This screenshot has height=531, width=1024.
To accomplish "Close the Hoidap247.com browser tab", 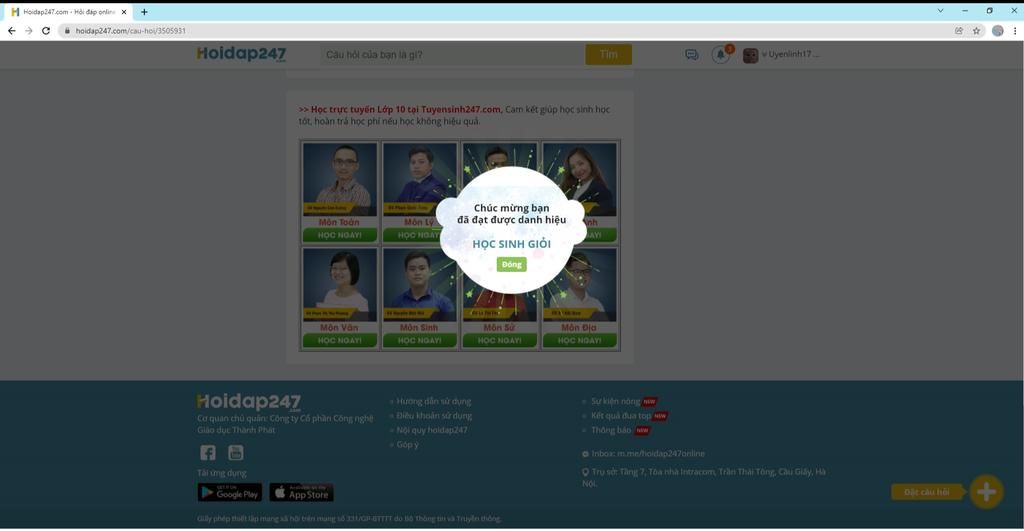I will coord(124,12).
